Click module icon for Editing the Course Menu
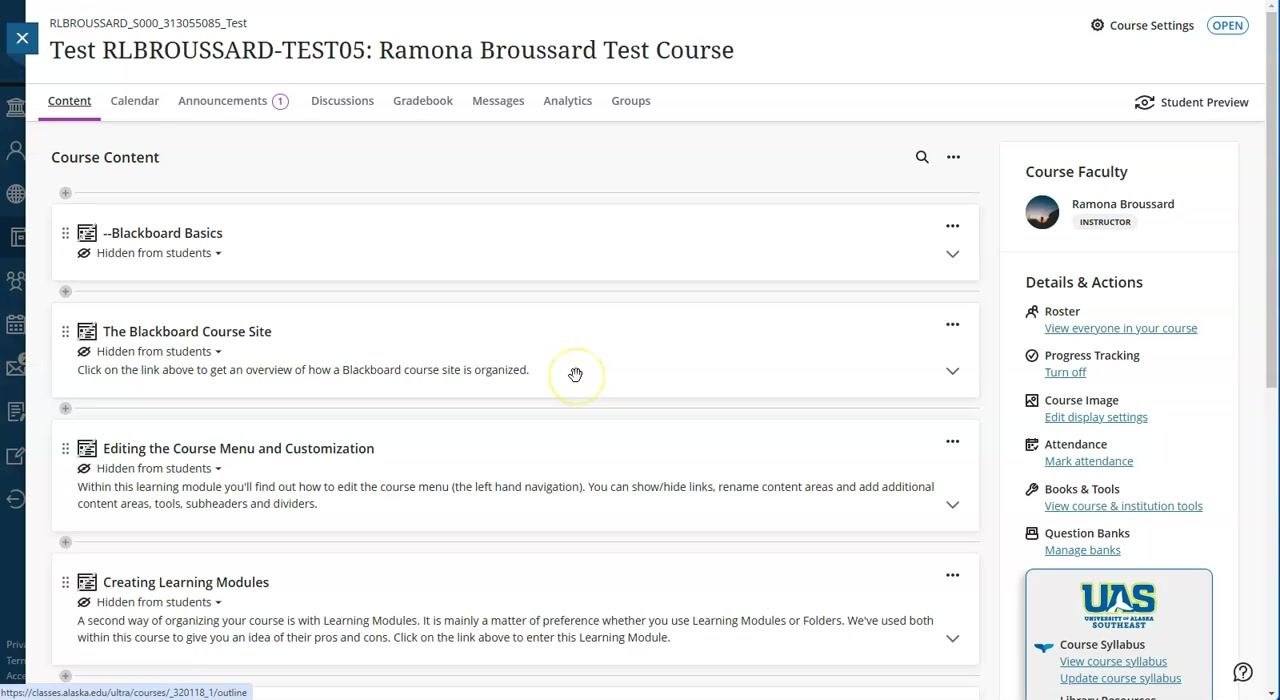1280x700 pixels. (x=87, y=448)
